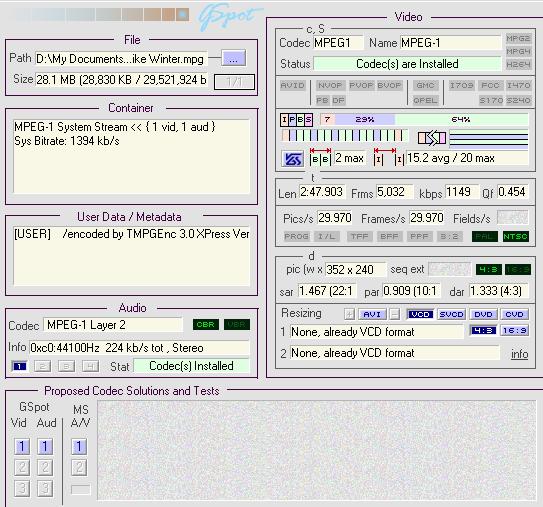This screenshot has width=543, height=507.
Task: Click the DF indicator badge
Action: 338,100
